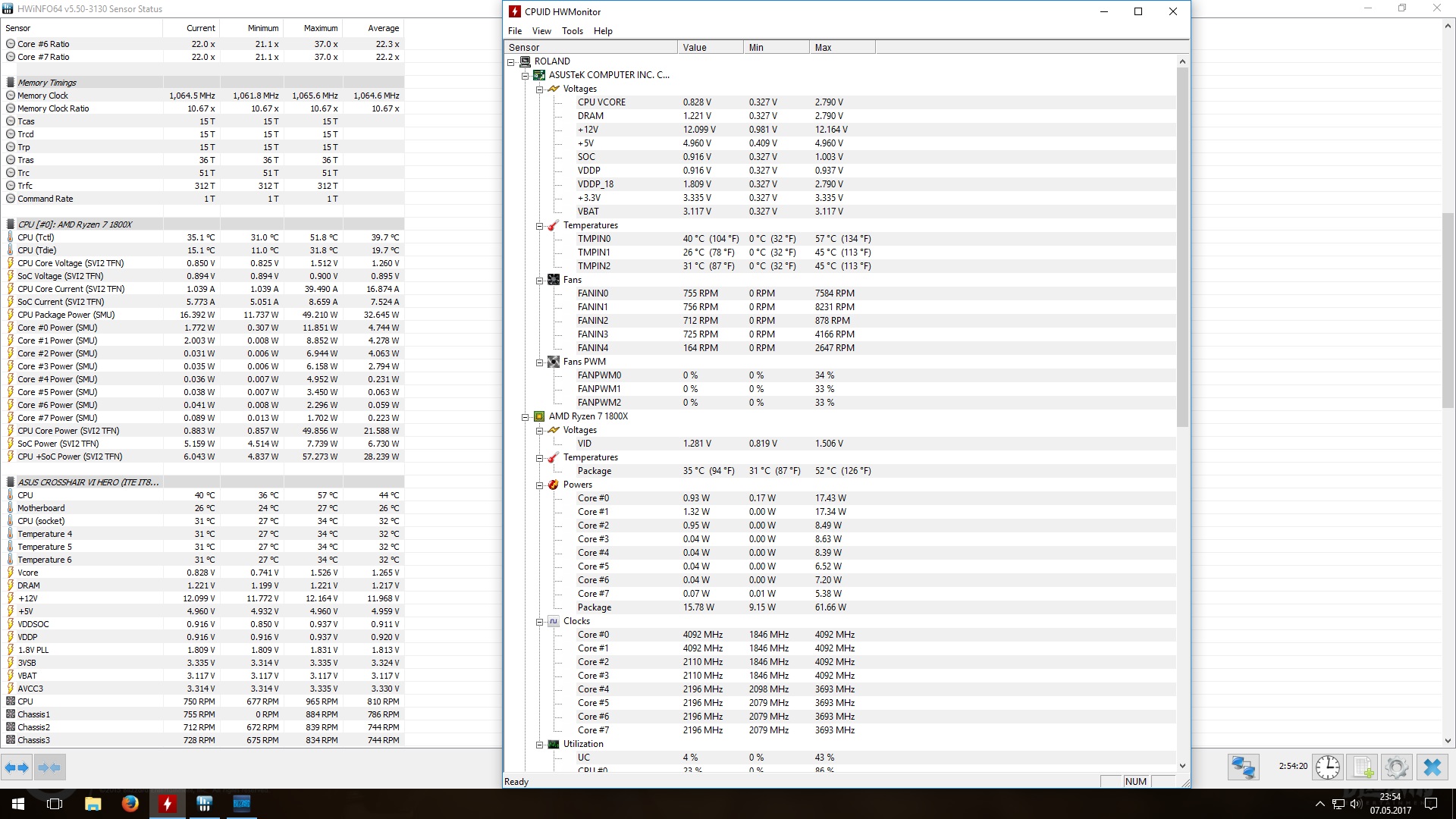Image resolution: width=1456 pixels, height=819 pixels.
Task: Select the CPU VCORE sensor row
Action: click(x=601, y=102)
